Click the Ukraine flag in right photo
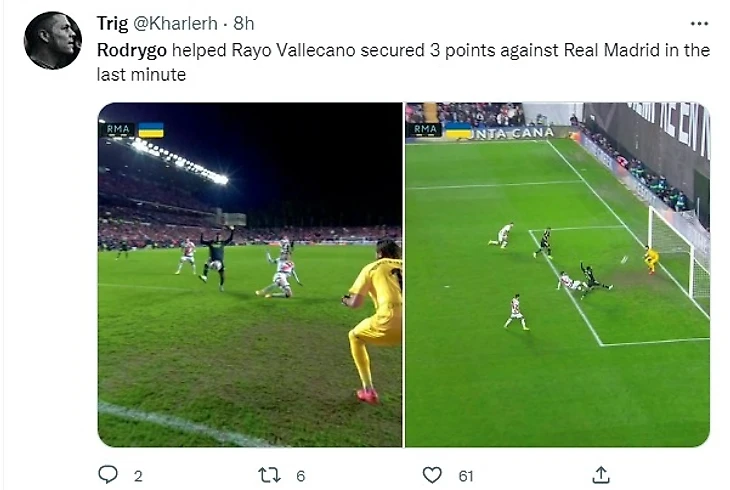The width and height of the screenshot is (730, 490). [458, 130]
